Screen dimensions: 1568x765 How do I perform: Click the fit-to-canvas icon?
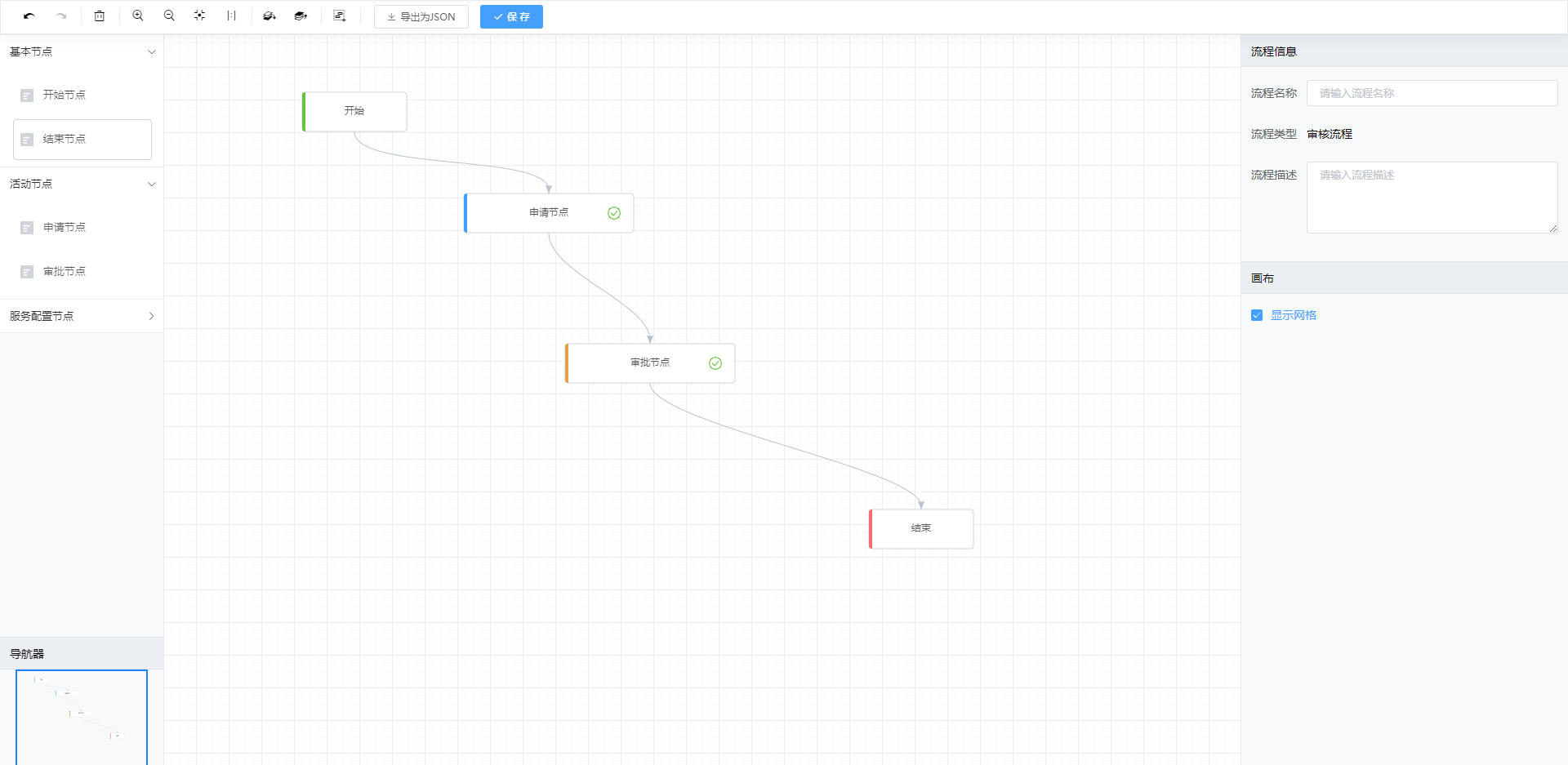[200, 16]
